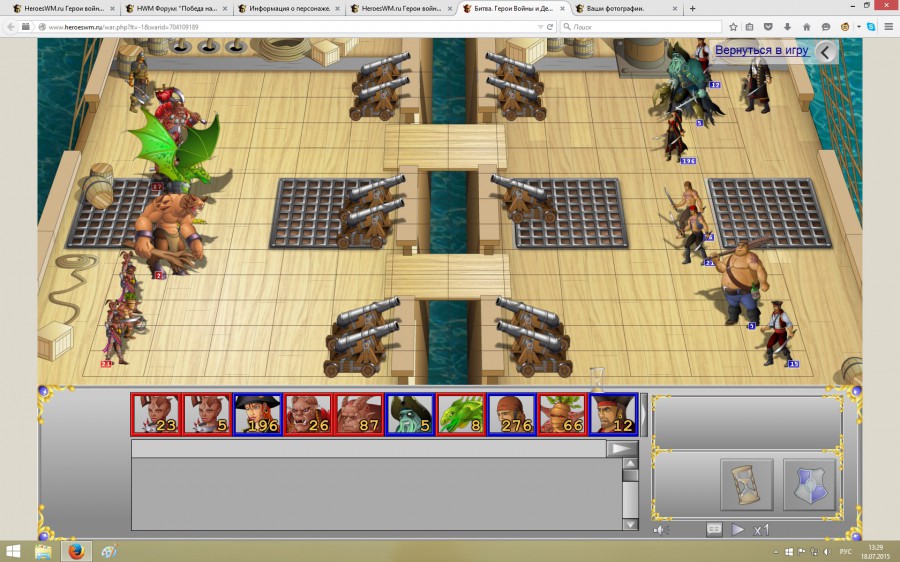Screen dimensions: 900x562
Task: Click the pirate unit with stack 15
Action: [x=778, y=333]
